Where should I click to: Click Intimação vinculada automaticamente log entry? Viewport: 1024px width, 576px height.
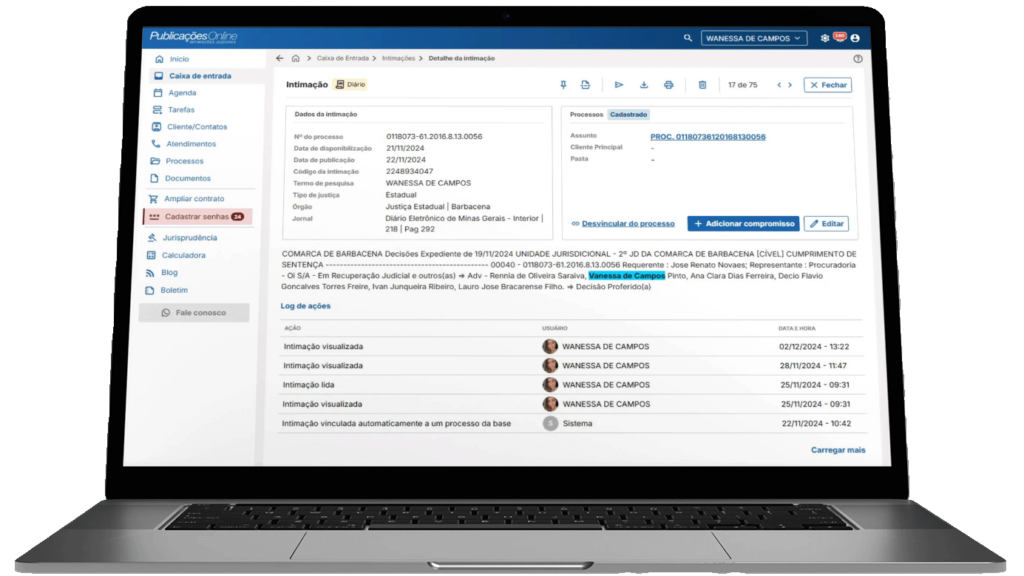click(x=396, y=423)
